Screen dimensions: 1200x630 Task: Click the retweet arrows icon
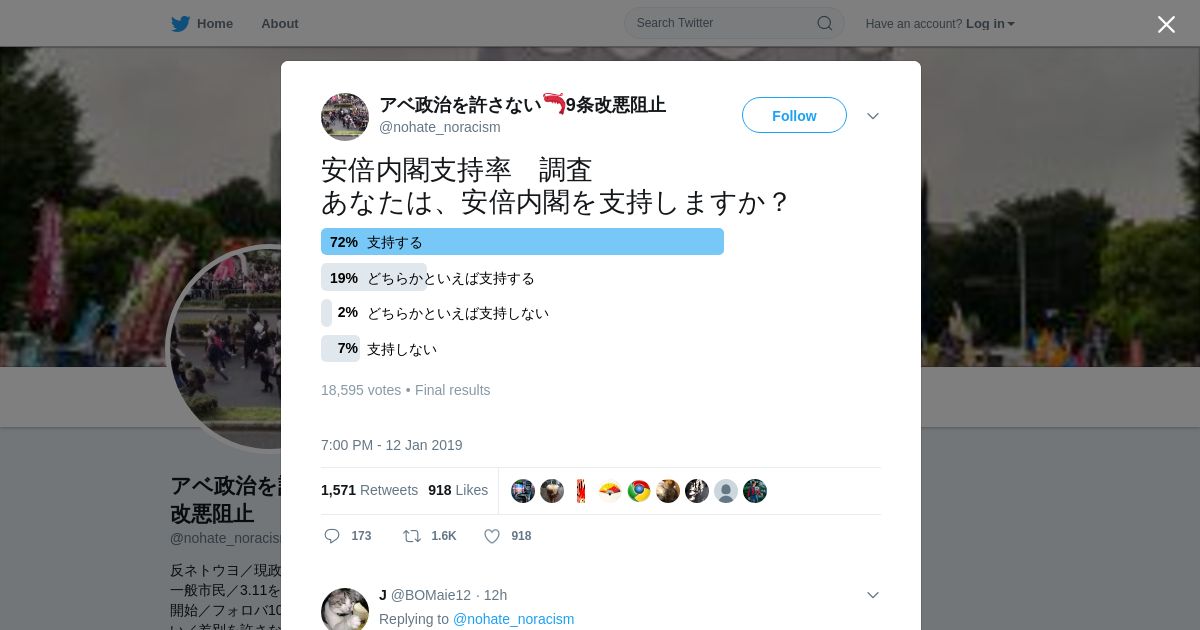tap(411, 536)
